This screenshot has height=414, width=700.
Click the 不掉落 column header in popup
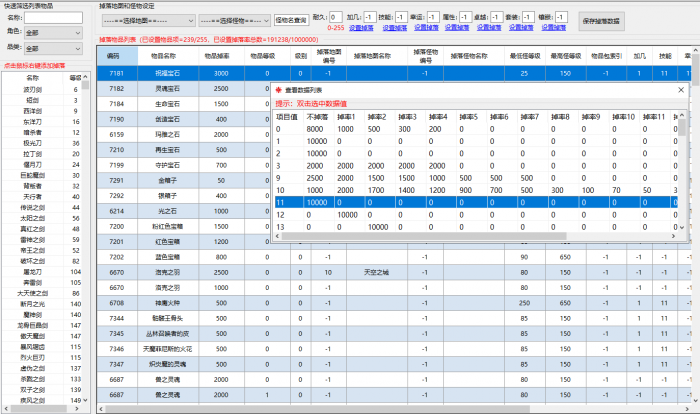coord(317,116)
